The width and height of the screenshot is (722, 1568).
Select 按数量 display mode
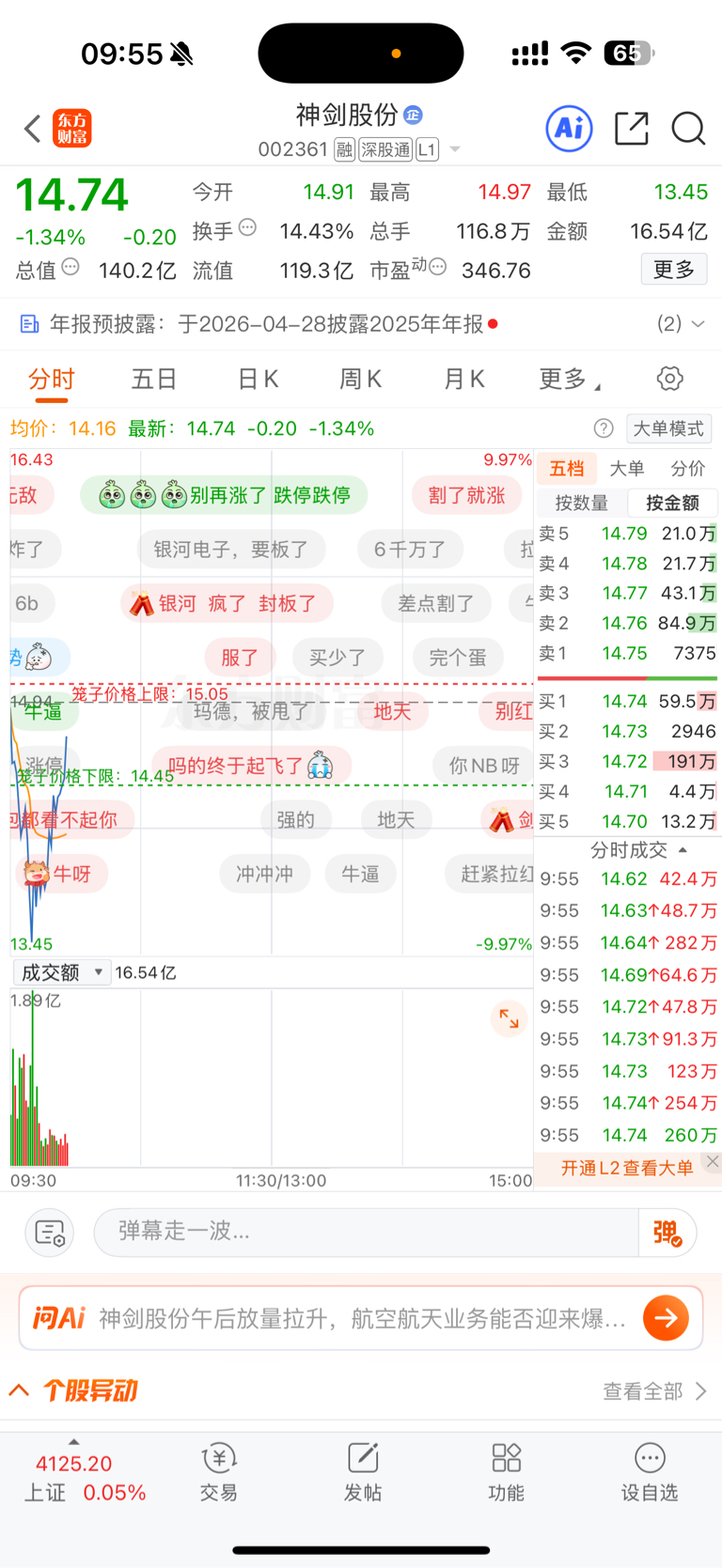pos(581,503)
